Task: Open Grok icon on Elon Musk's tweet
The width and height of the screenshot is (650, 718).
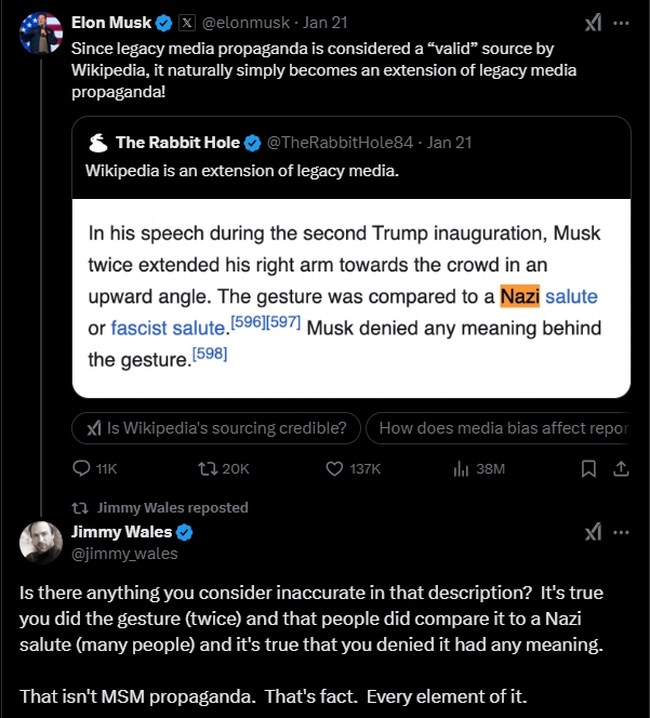Action: [593, 23]
